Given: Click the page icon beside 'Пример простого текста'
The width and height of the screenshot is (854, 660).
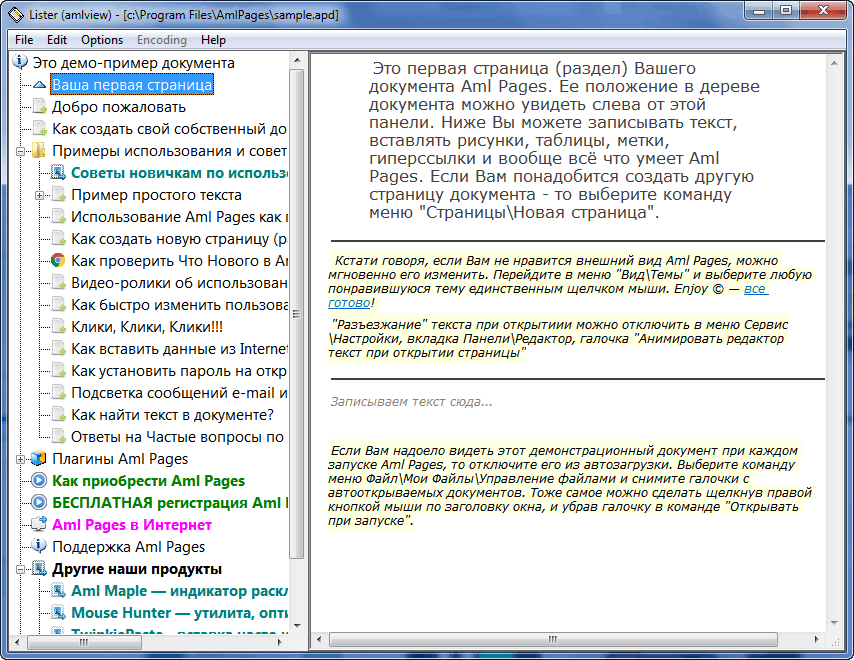Looking at the screenshot, I should point(58,194).
